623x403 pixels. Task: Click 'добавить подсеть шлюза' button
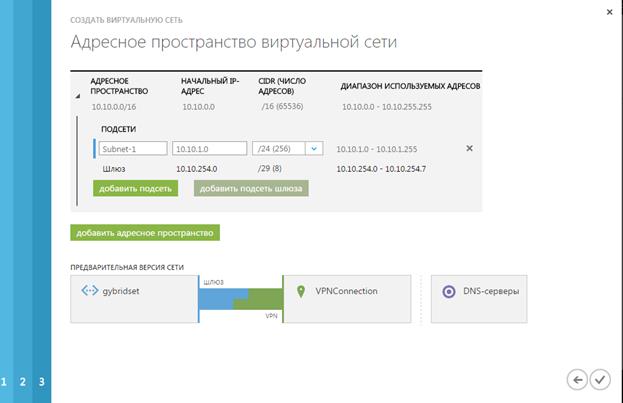pyautogui.click(x=251, y=188)
